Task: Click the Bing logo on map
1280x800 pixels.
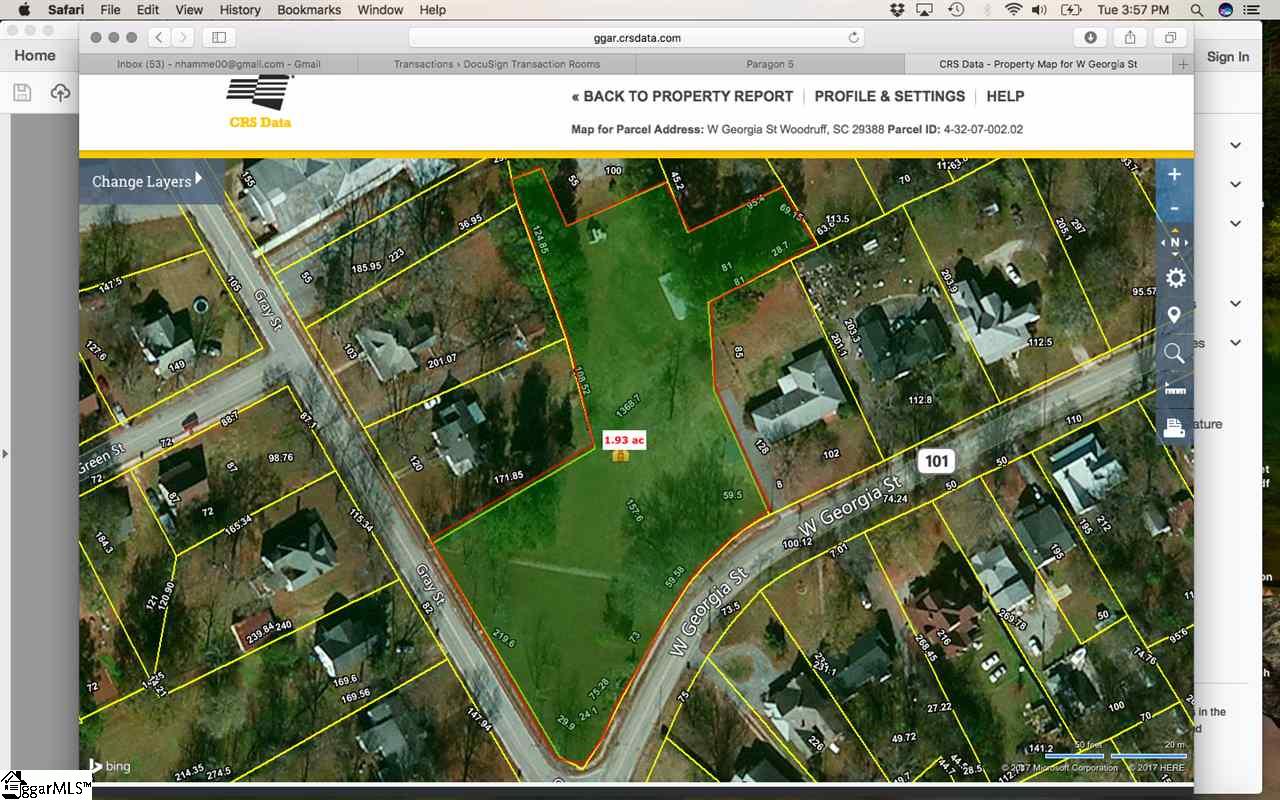Action: pos(111,766)
